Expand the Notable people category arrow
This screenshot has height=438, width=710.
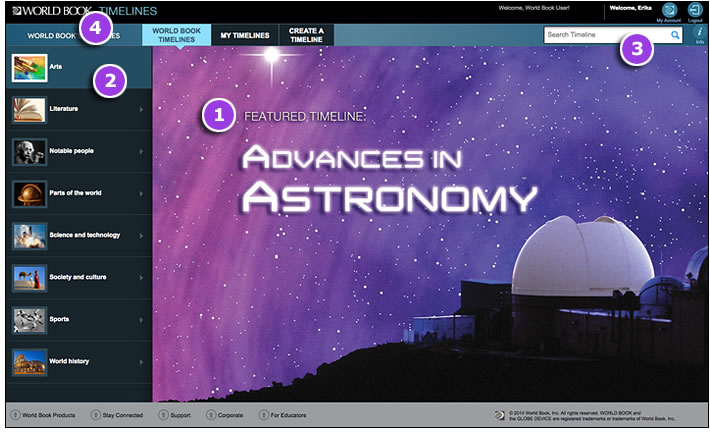[141, 151]
